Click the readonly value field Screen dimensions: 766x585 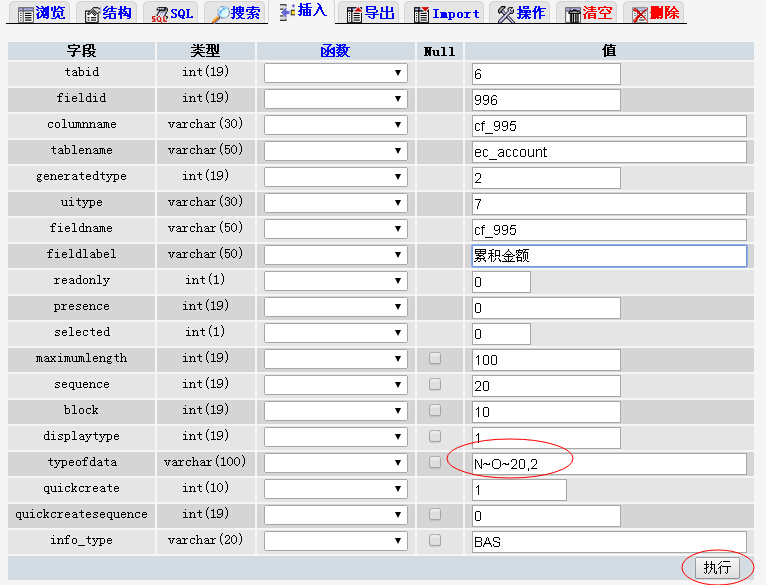pyautogui.click(x=501, y=282)
